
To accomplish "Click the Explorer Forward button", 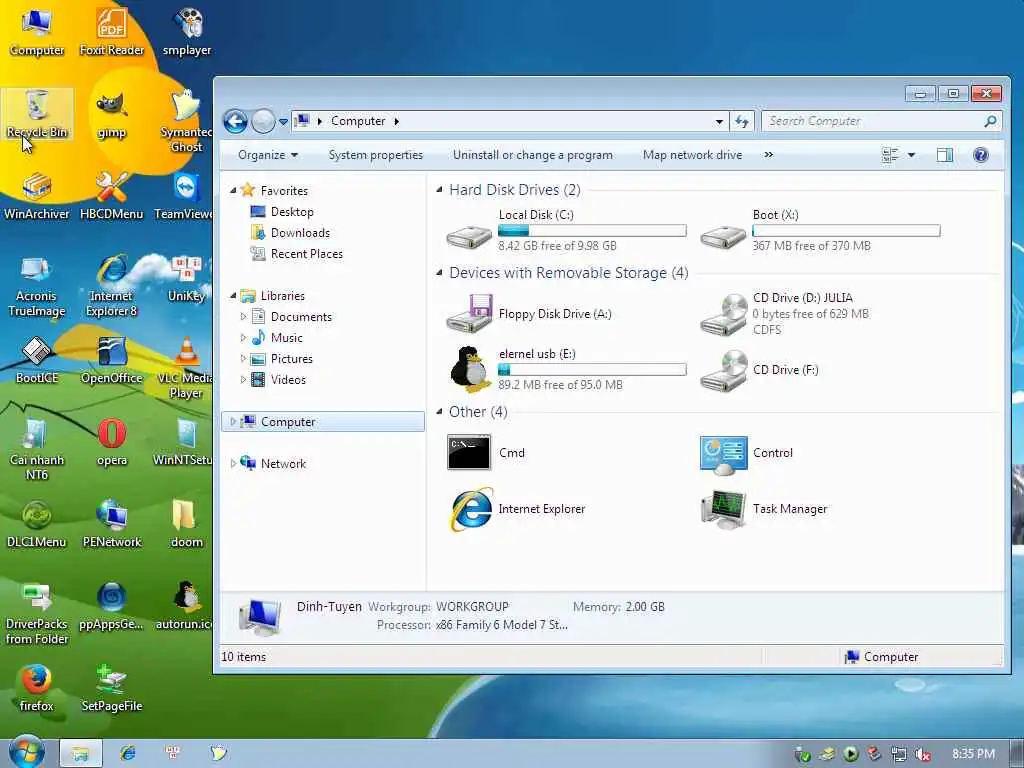I will (263, 121).
